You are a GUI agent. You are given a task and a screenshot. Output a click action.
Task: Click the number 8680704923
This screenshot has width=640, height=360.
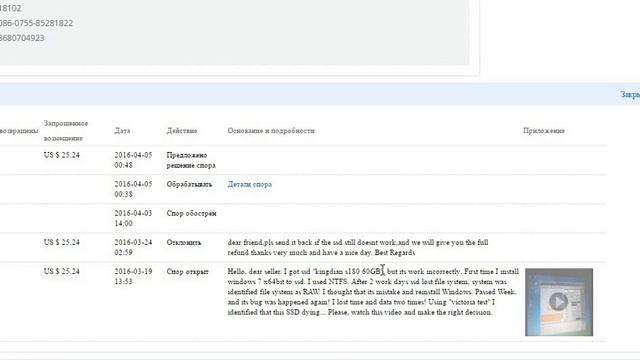click(x=22, y=38)
